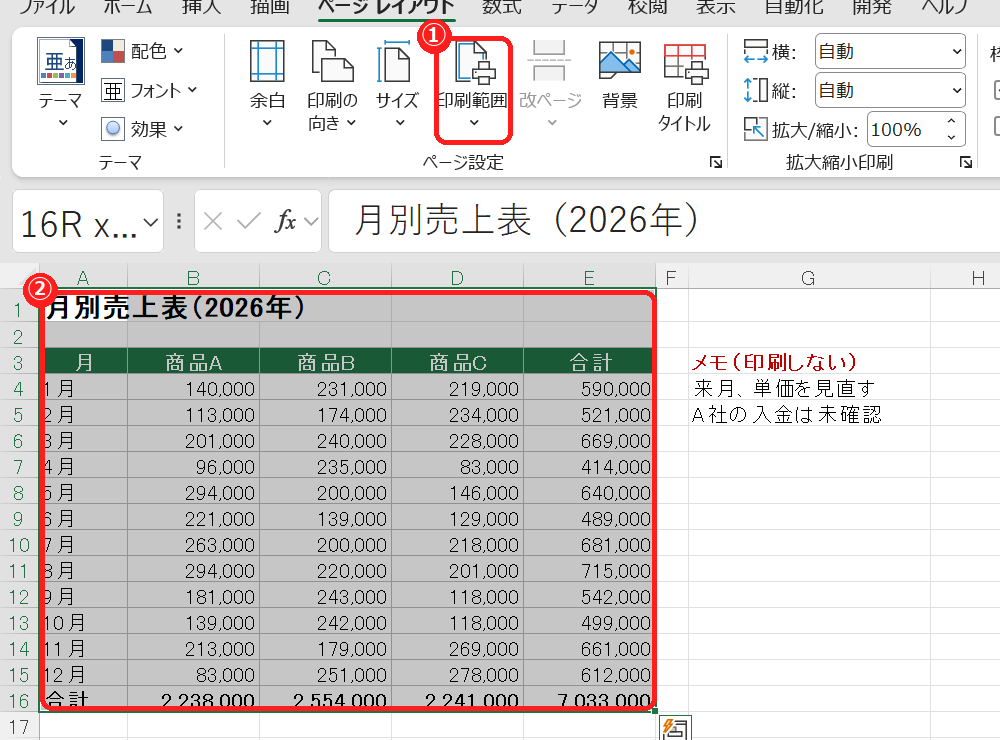Click the サイズ paper size icon
Image resolution: width=1000 pixels, height=740 pixels.
point(395,61)
